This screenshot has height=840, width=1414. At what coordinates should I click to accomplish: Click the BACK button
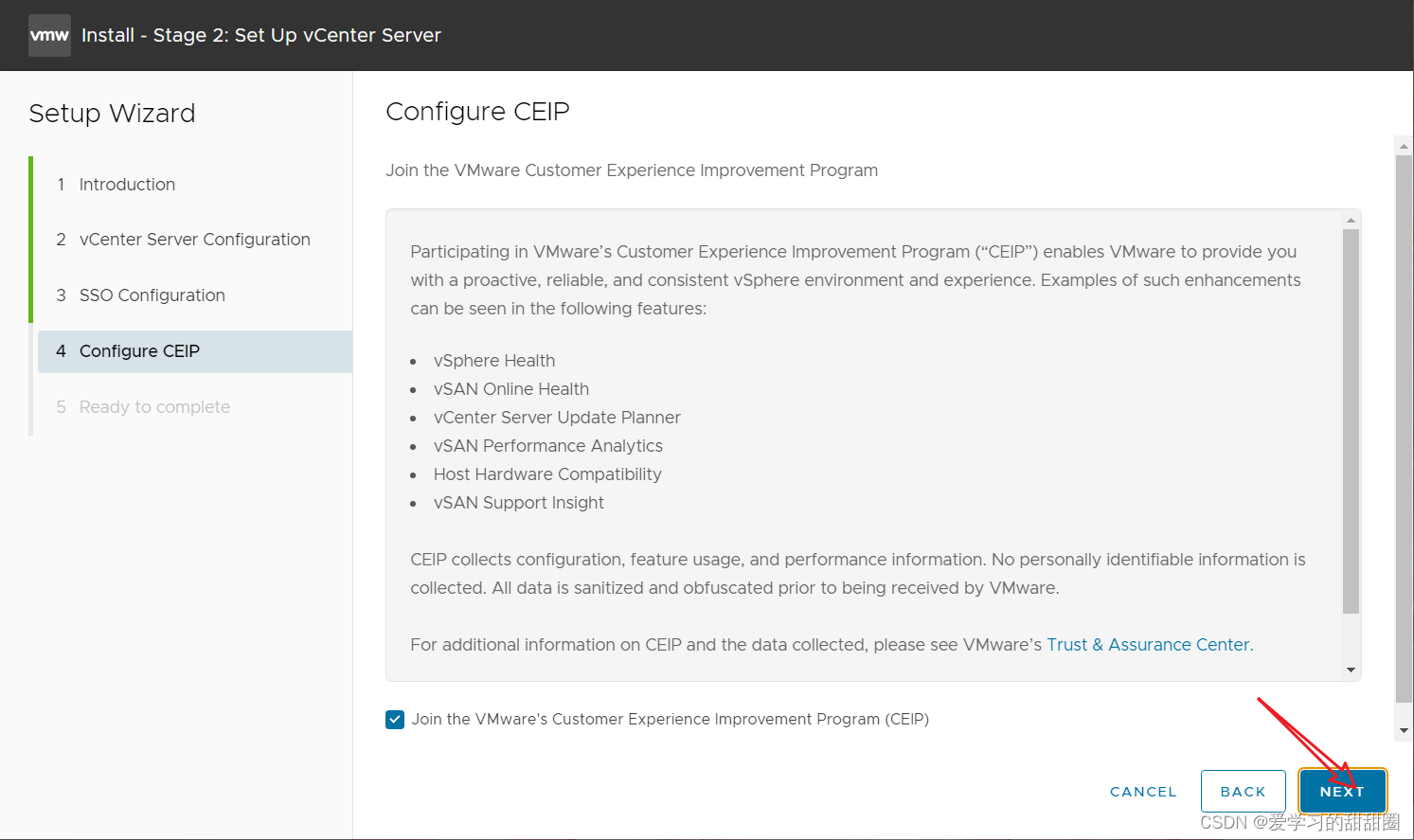[x=1243, y=792]
